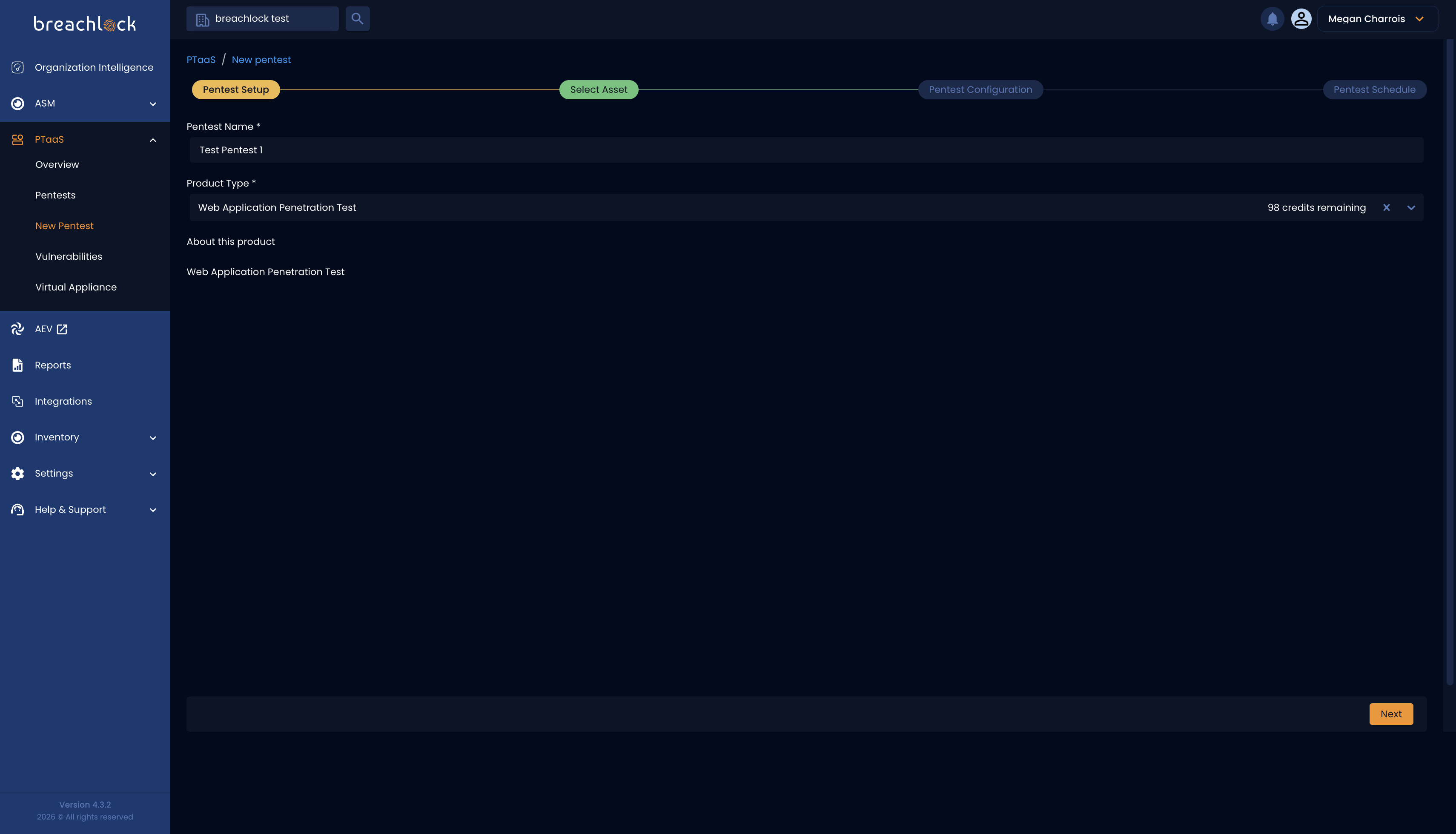Click the user avatar icon
Screen dimensions: 1456x834
[x=1301, y=19]
